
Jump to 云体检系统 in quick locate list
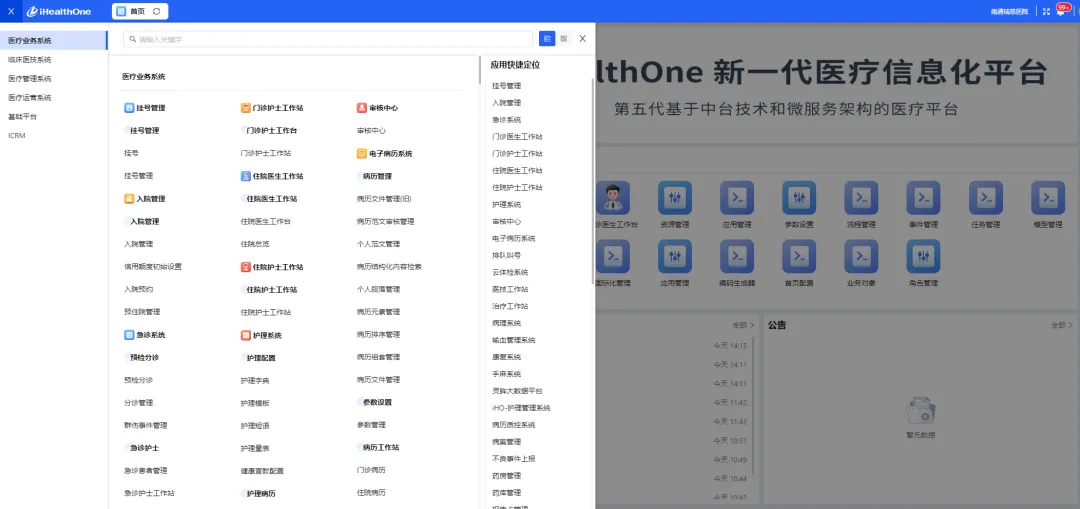click(x=510, y=272)
